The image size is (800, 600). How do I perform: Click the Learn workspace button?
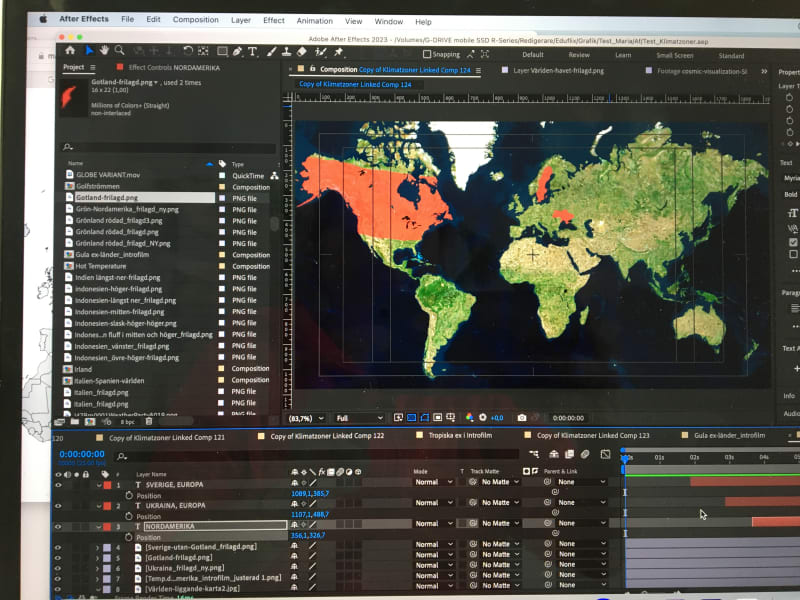623,56
